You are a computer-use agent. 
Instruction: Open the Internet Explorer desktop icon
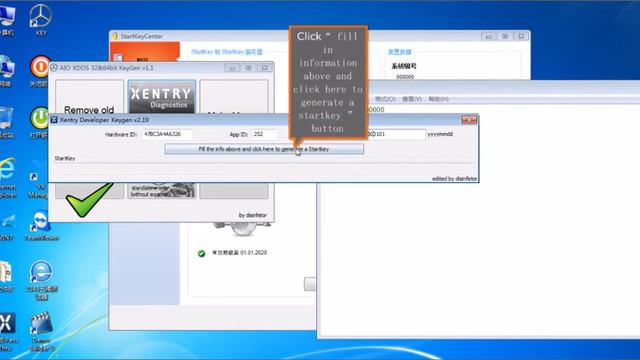(x=7, y=178)
